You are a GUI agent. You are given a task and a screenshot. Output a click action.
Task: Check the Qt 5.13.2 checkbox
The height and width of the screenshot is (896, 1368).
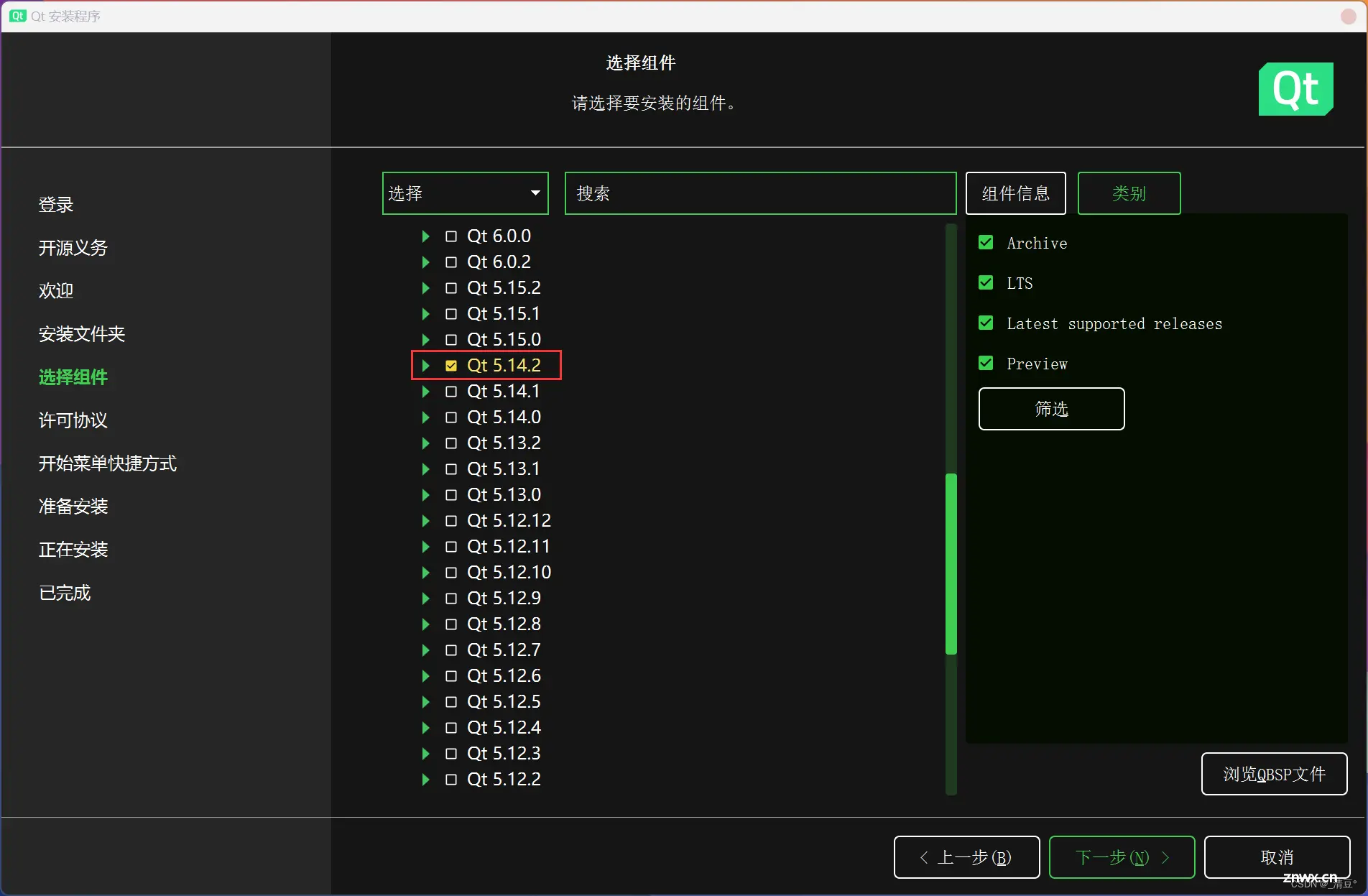coord(451,443)
